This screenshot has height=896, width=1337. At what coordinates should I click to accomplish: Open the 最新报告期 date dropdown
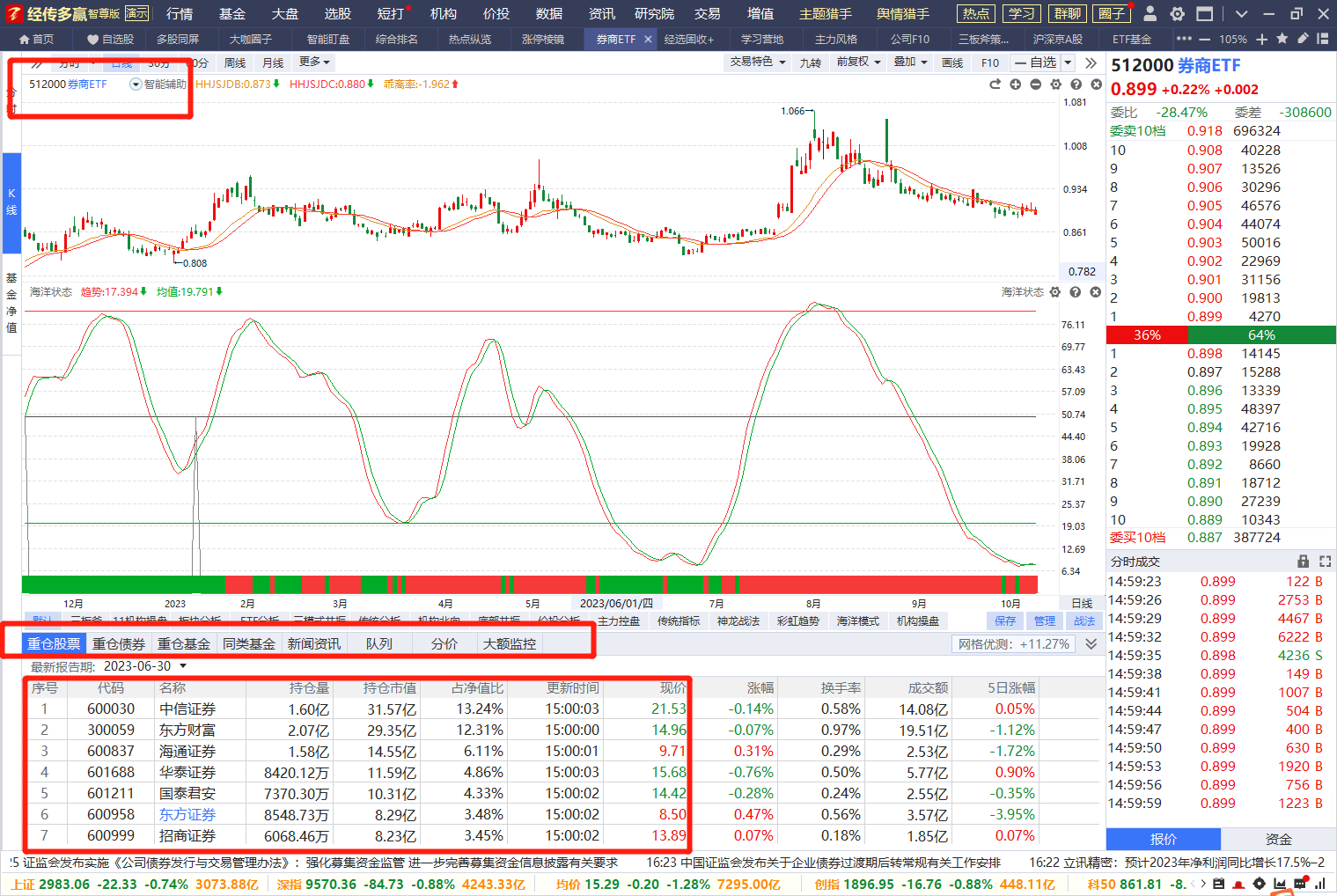coord(183,666)
